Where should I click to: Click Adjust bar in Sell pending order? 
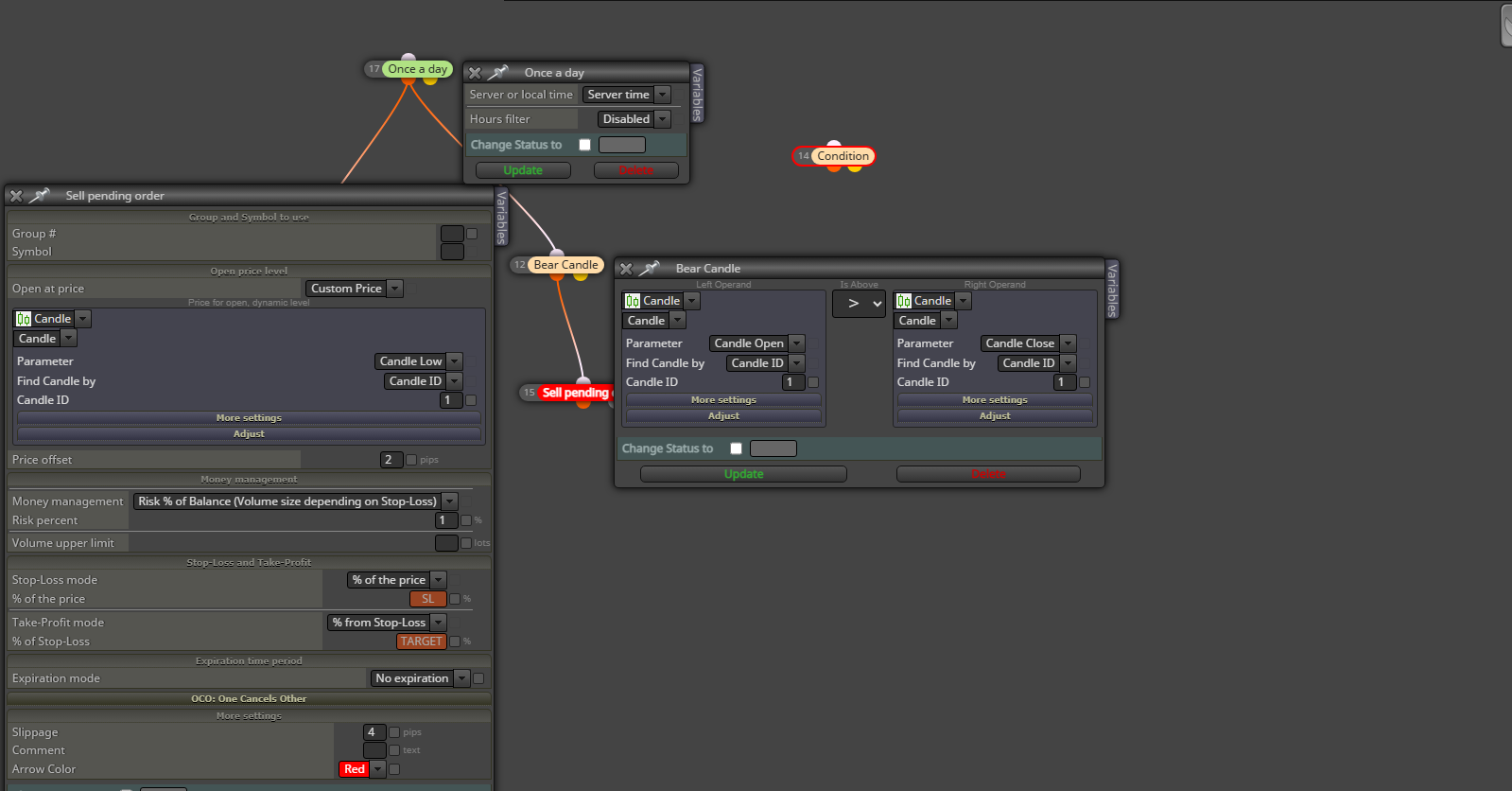249,433
